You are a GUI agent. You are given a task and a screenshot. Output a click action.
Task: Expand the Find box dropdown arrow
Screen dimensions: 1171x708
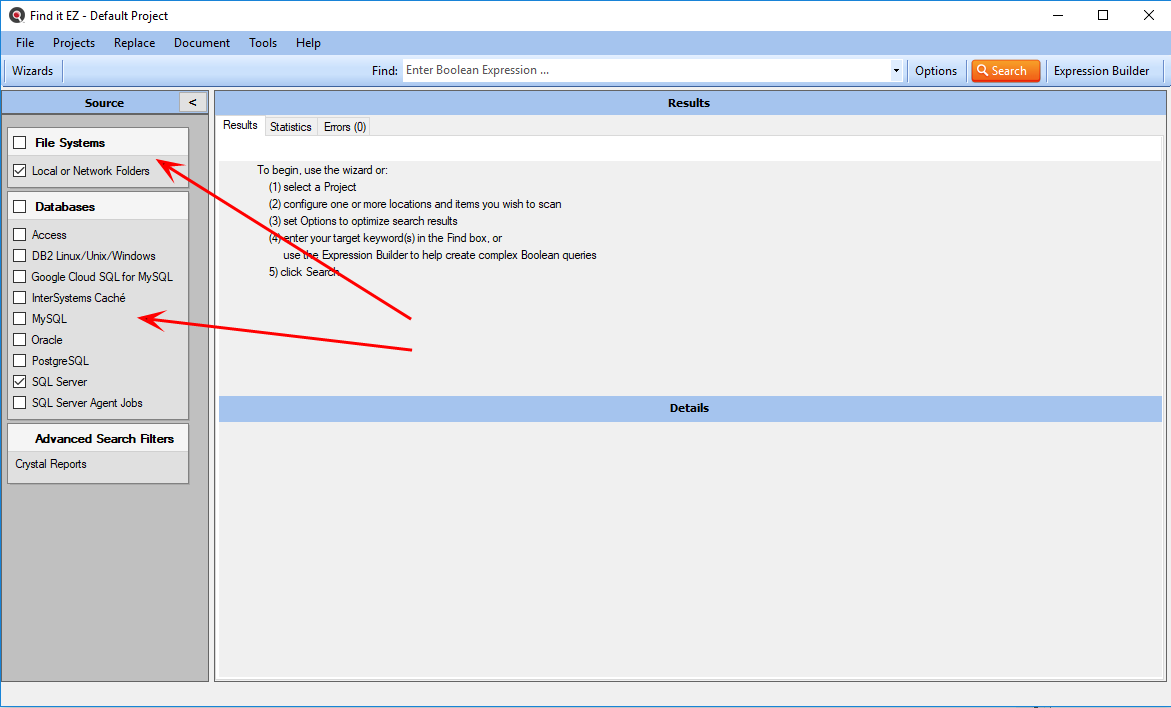896,70
